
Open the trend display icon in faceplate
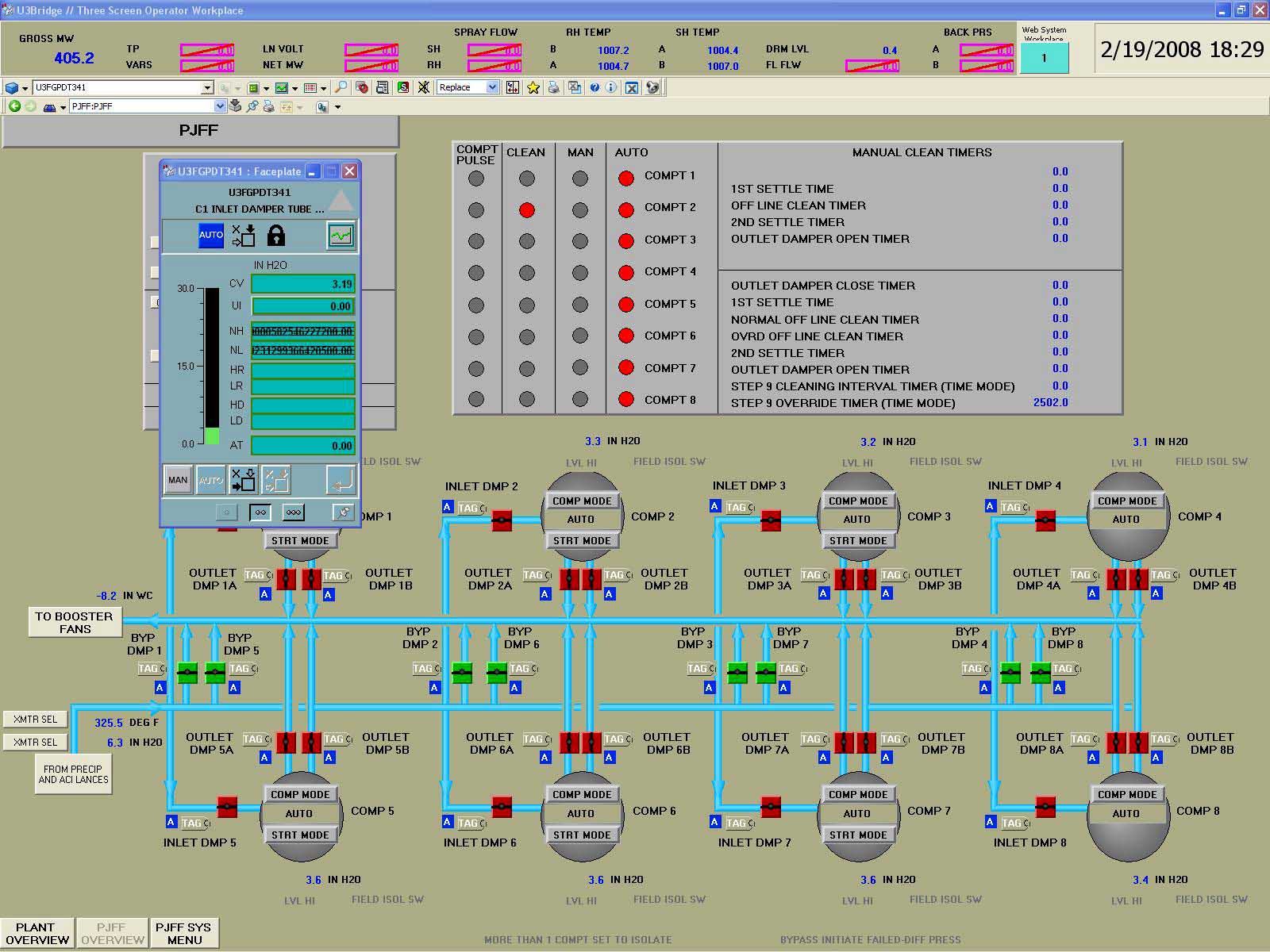(341, 236)
